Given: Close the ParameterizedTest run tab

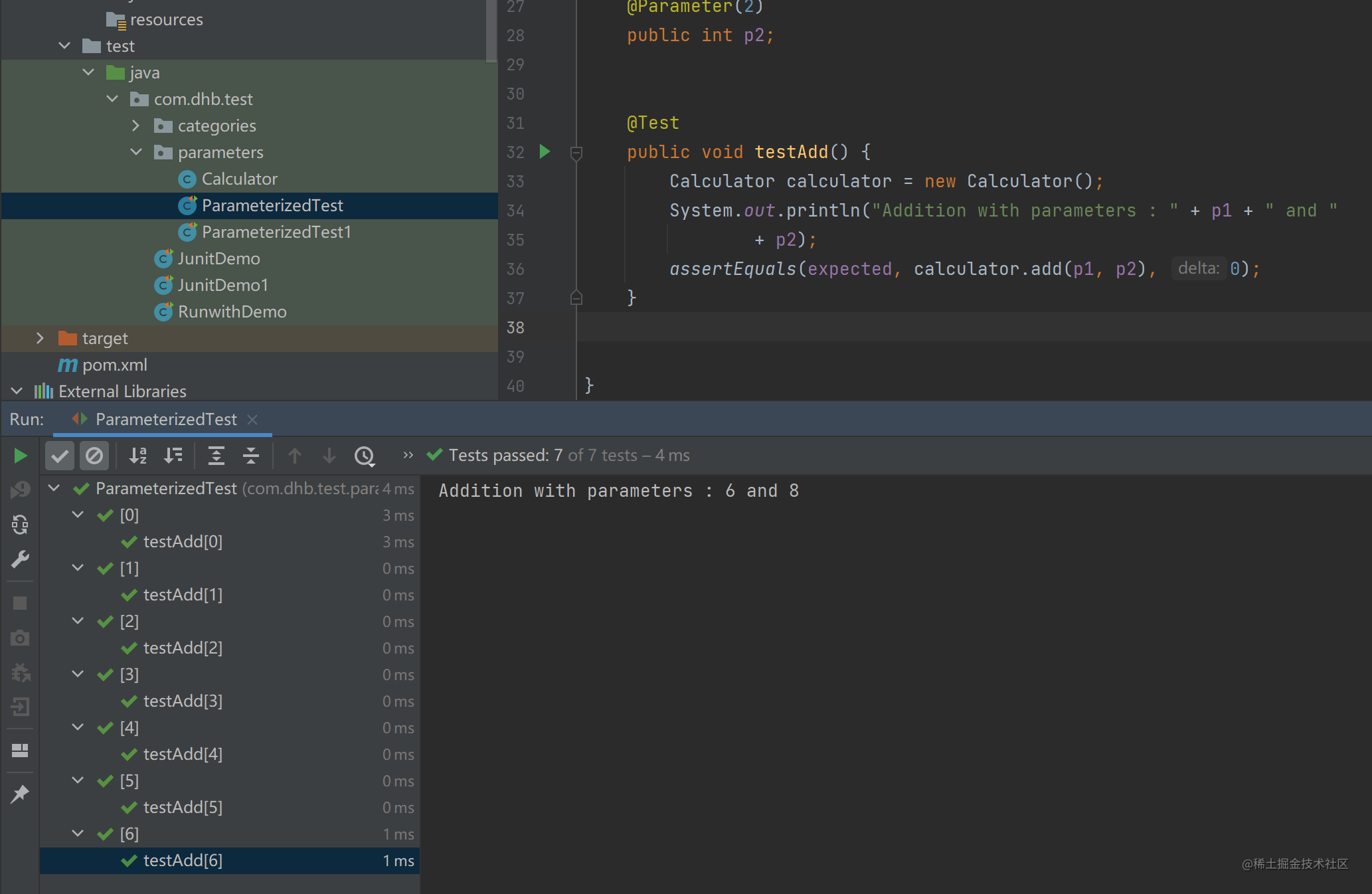Looking at the screenshot, I should (252, 419).
